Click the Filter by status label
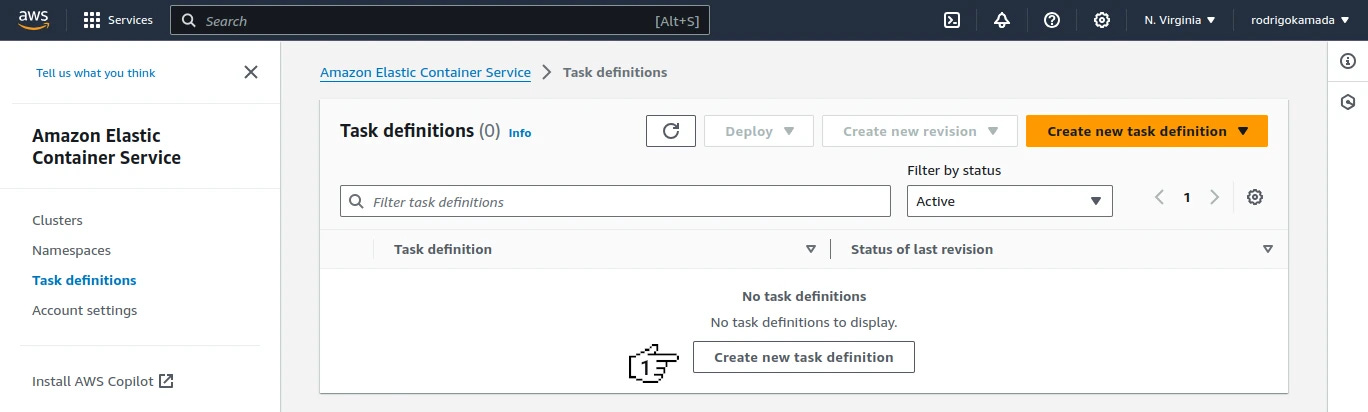1368x412 pixels. click(954, 170)
